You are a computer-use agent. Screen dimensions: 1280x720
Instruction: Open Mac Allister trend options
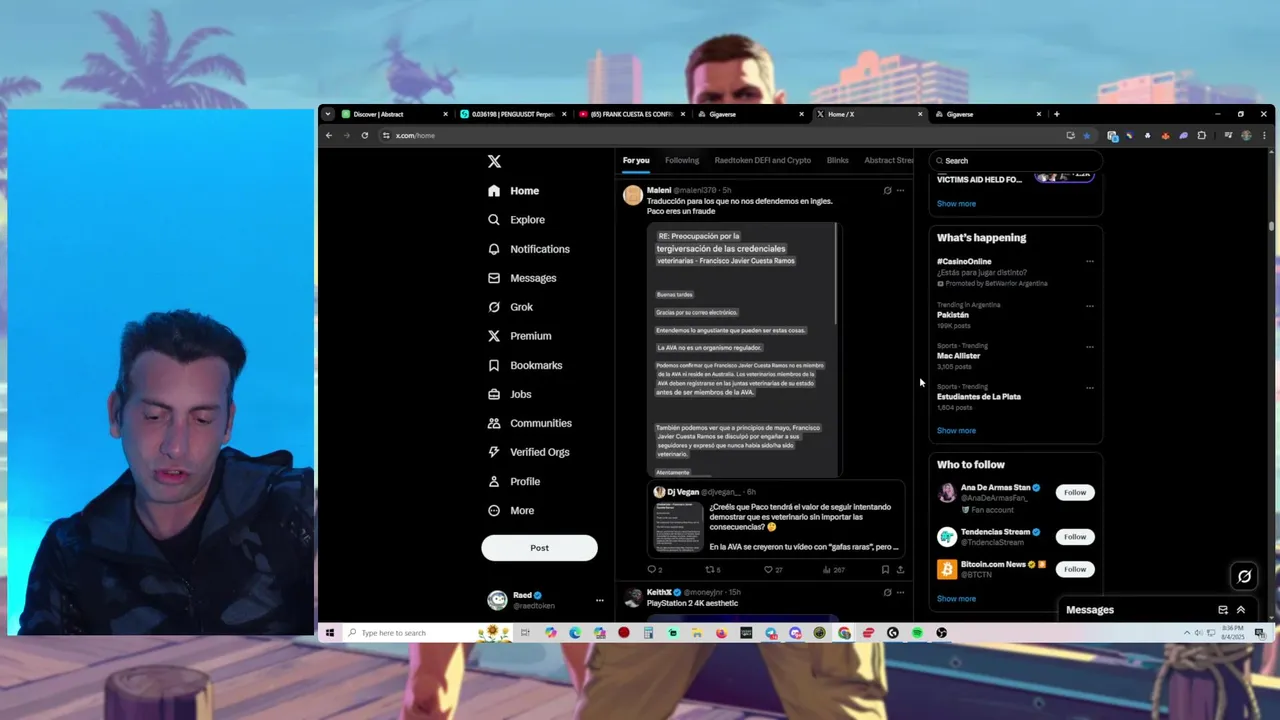click(1090, 347)
